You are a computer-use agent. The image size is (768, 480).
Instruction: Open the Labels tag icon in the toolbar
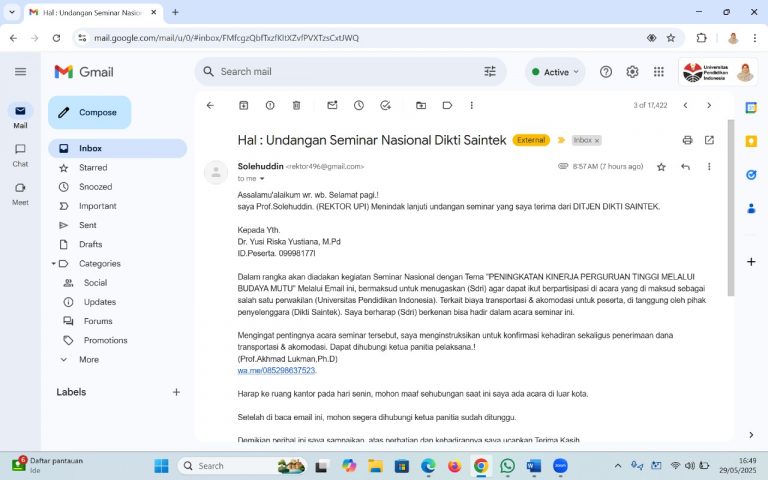[447, 105]
